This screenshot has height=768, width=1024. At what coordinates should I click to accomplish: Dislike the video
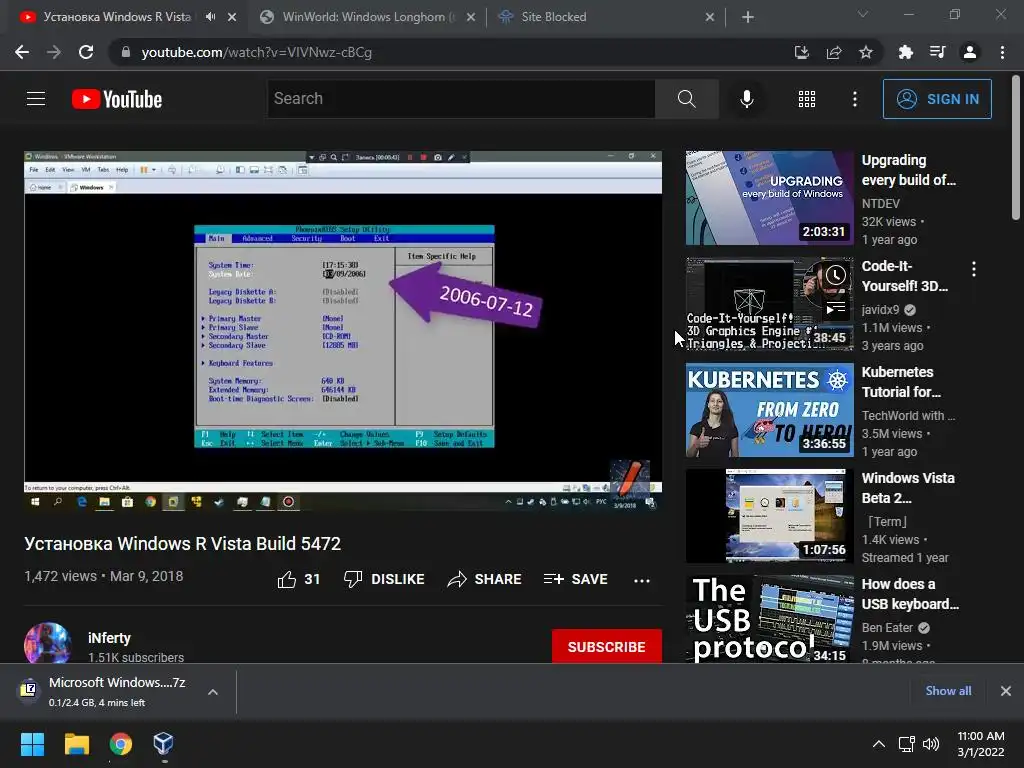(384, 579)
